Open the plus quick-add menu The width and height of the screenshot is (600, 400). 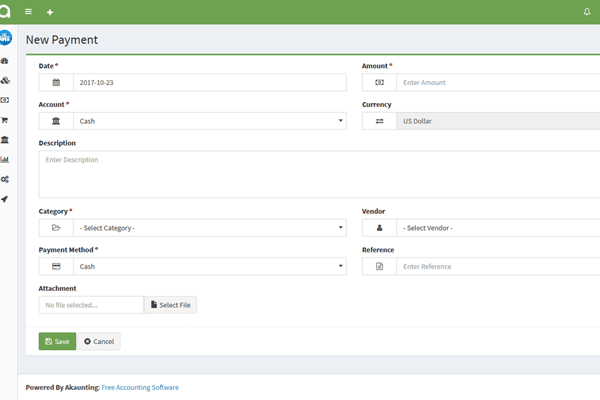[x=50, y=12]
